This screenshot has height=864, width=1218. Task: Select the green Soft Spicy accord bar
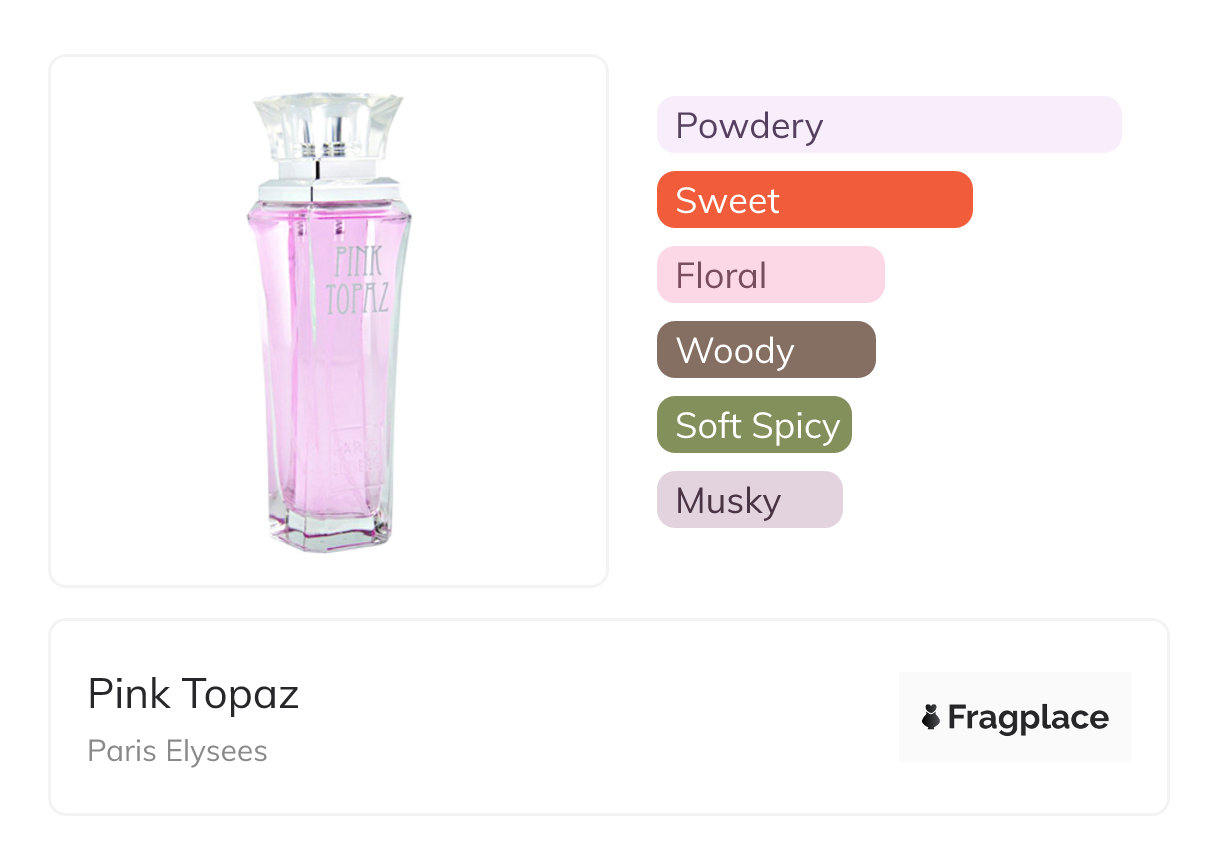754,425
